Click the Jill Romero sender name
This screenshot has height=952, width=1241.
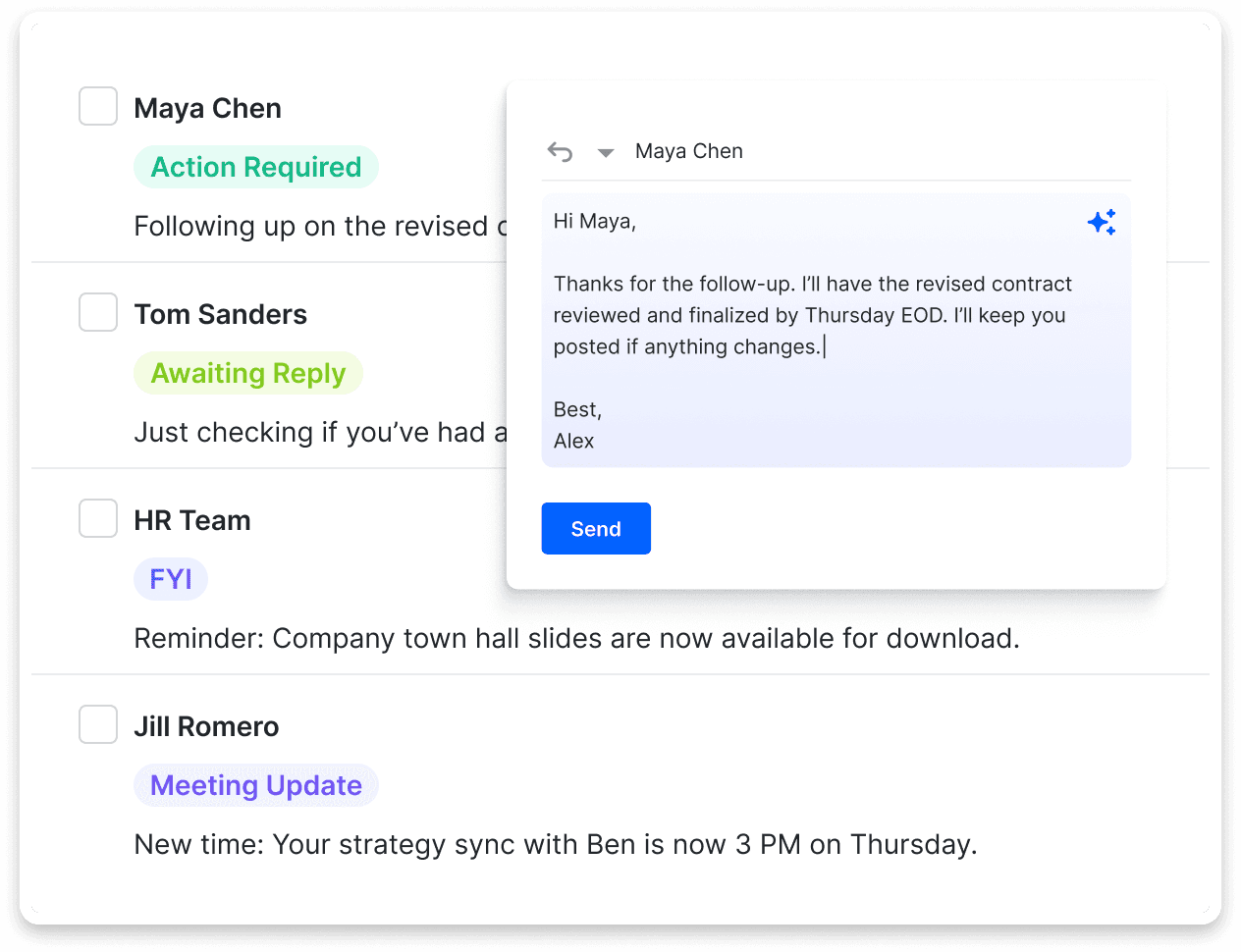(x=206, y=727)
